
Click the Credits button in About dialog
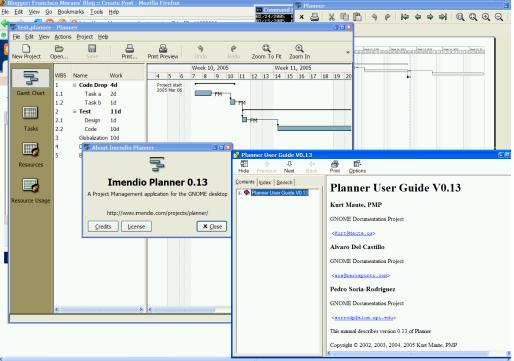pyautogui.click(x=103, y=226)
